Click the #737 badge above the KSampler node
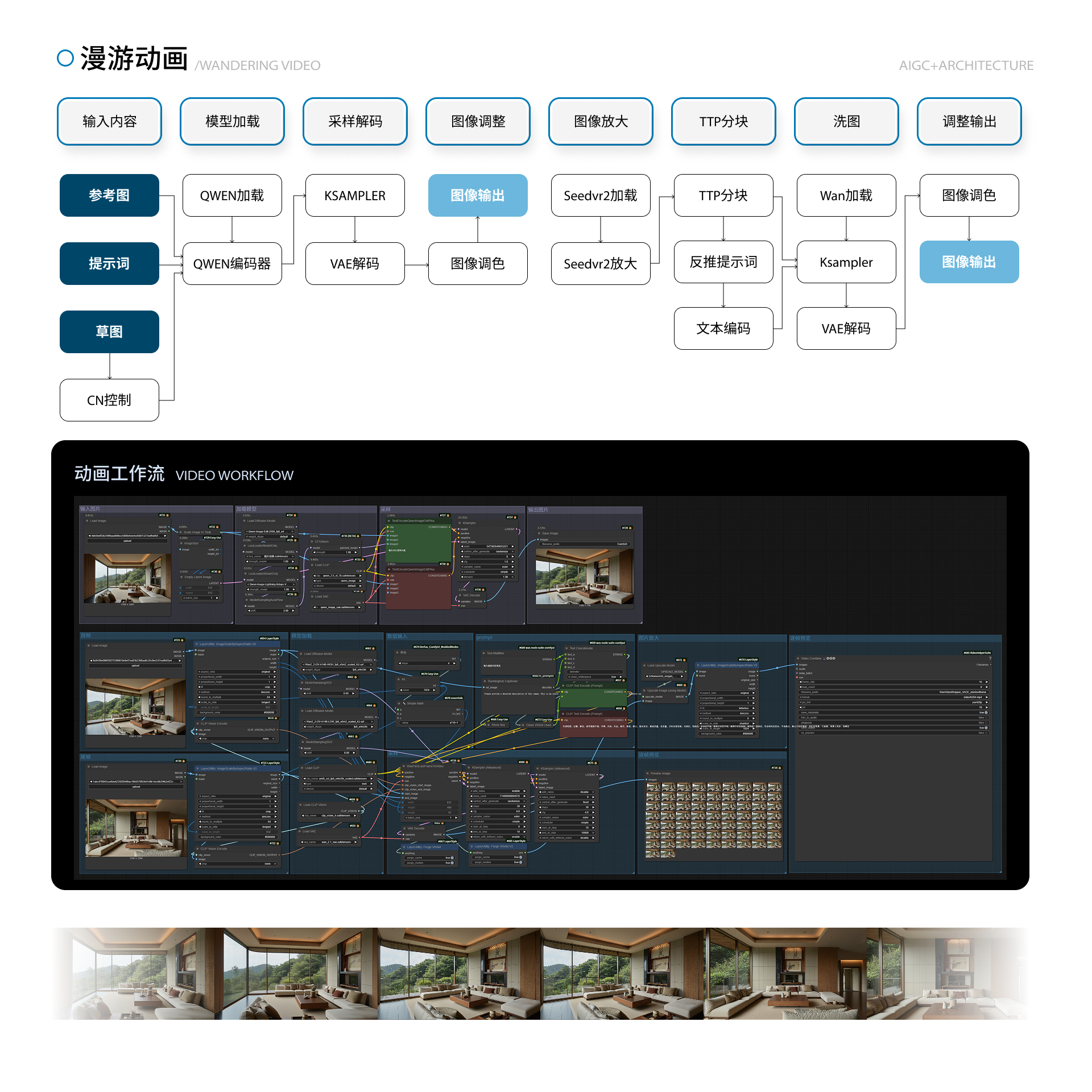This screenshot has width=1092, height=1092. click(x=511, y=518)
